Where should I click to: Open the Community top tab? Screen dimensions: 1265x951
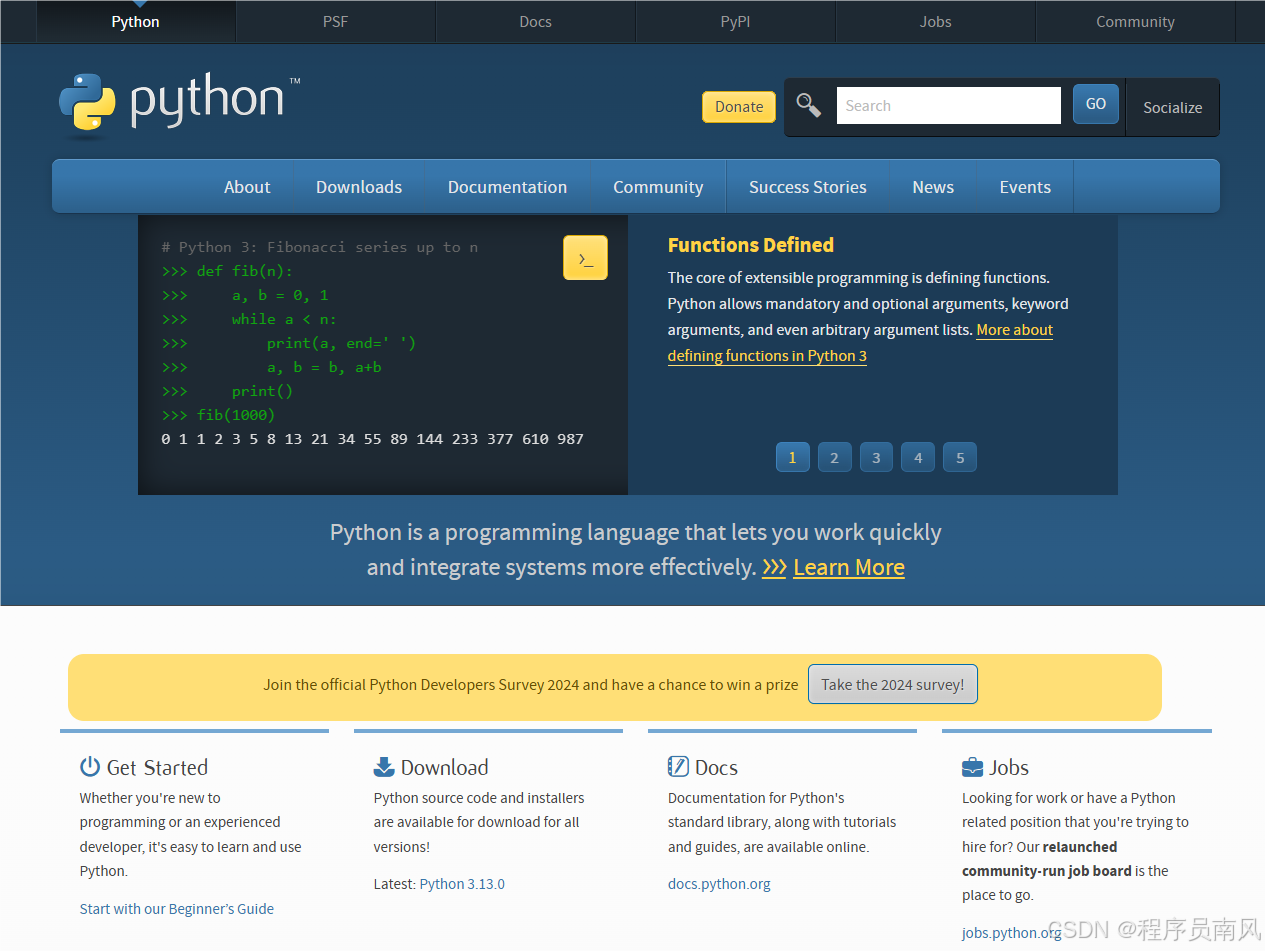click(1136, 22)
